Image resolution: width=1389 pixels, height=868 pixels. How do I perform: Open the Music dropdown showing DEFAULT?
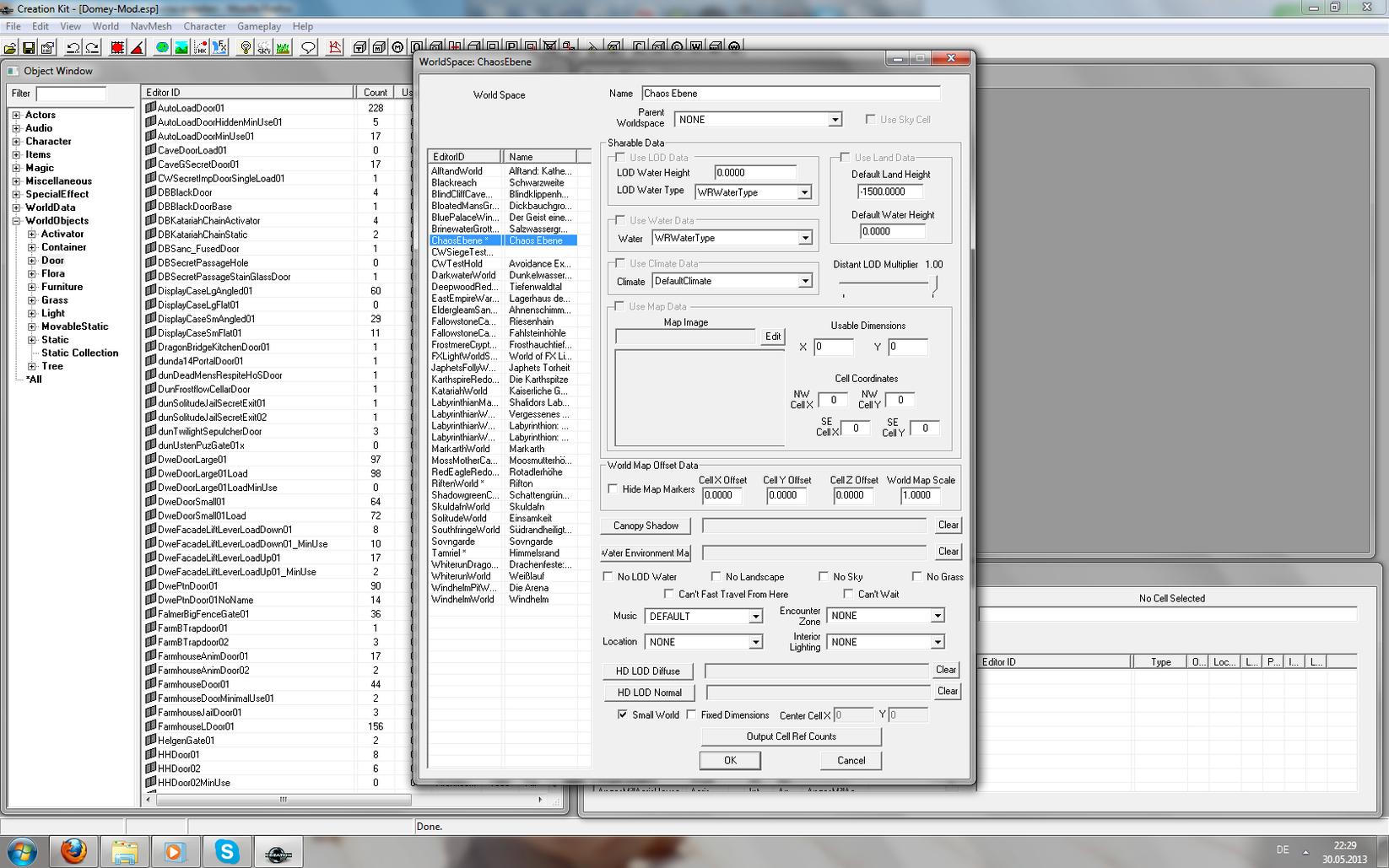pos(755,617)
